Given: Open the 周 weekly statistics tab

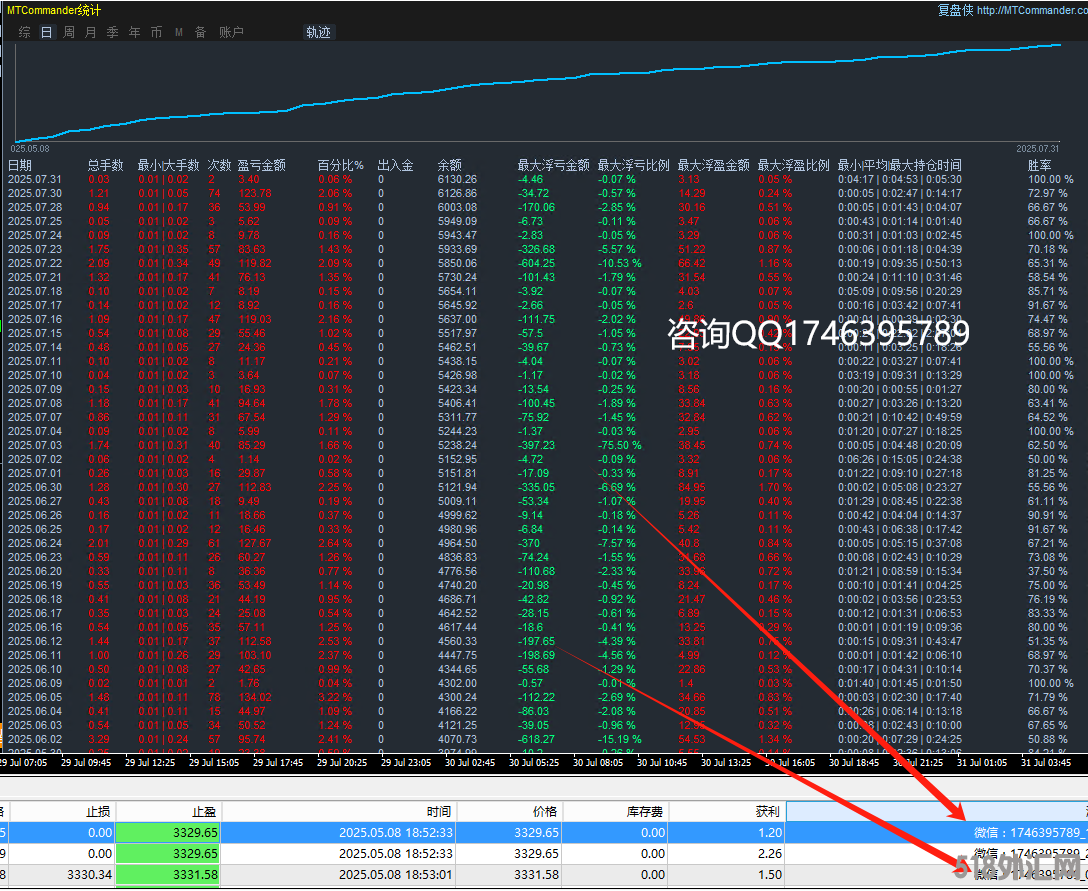Looking at the screenshot, I should tap(69, 32).
